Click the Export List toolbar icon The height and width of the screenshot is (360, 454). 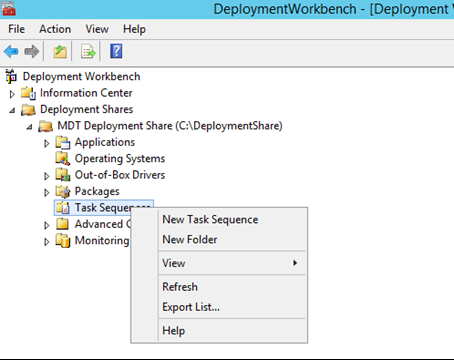[x=88, y=52]
